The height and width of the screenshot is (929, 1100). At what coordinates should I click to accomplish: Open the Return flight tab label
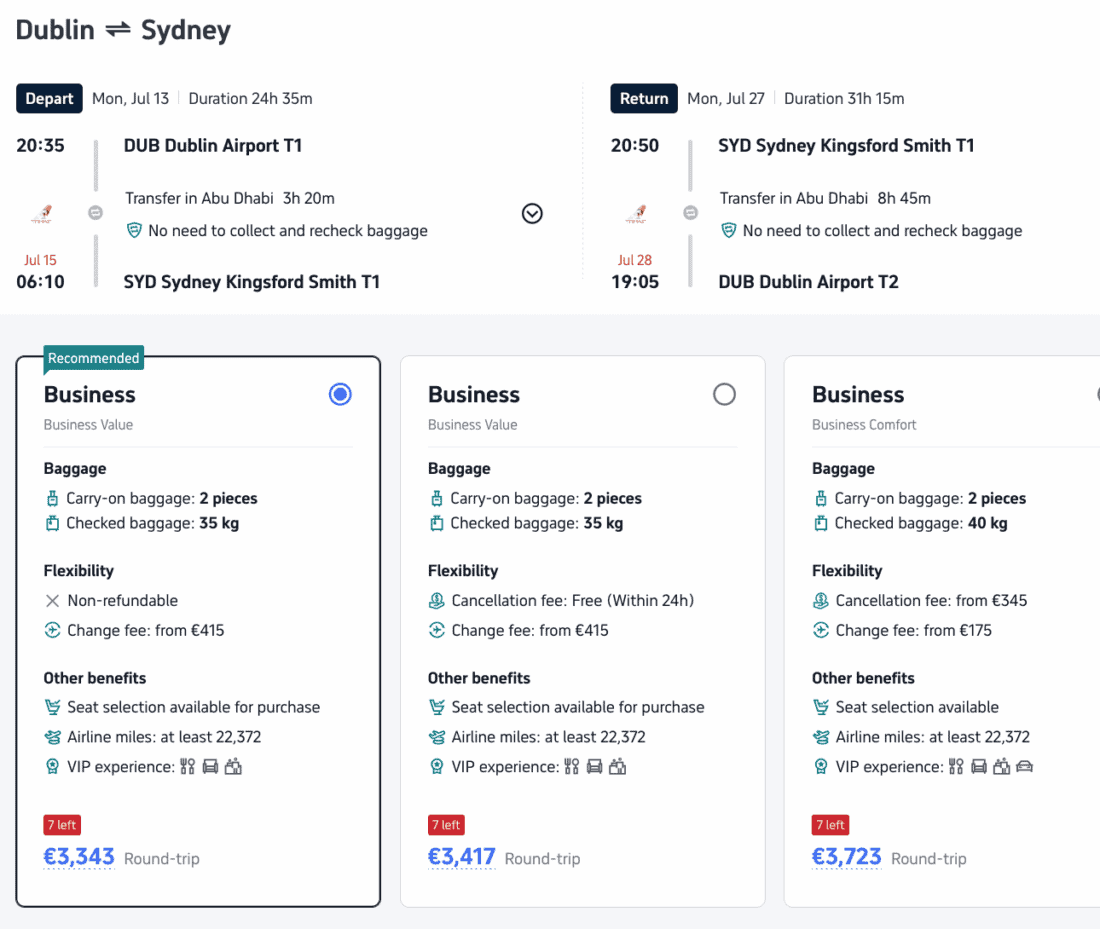pyautogui.click(x=644, y=98)
